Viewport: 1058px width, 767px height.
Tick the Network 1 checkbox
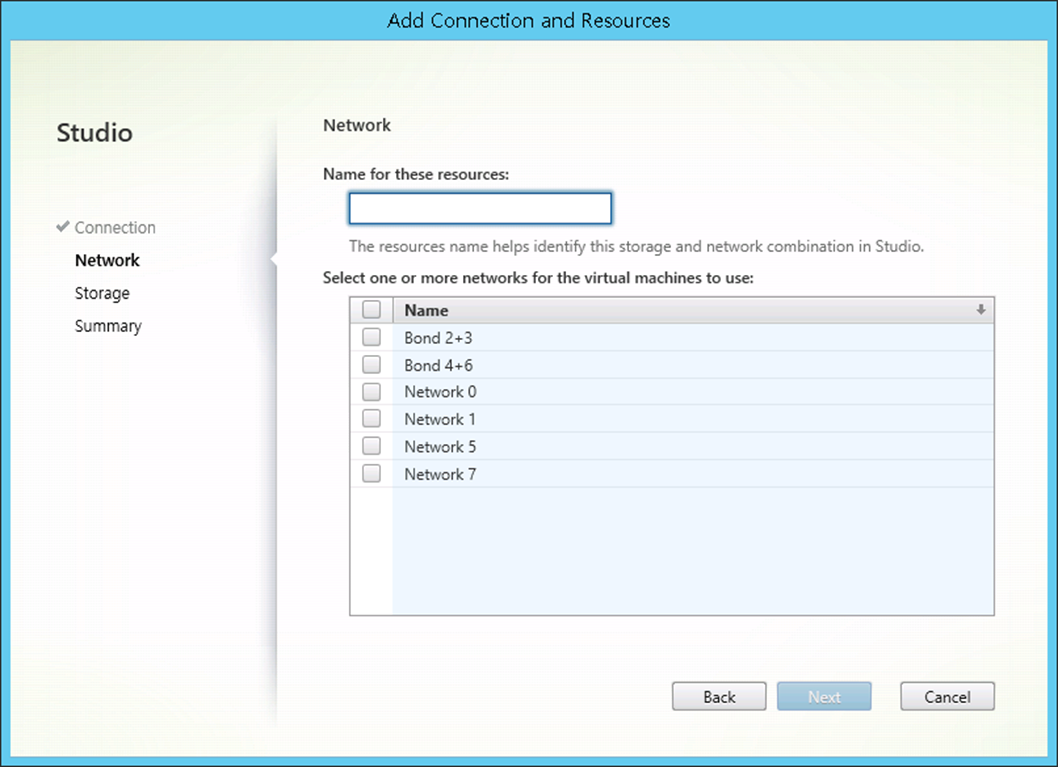pyautogui.click(x=371, y=418)
